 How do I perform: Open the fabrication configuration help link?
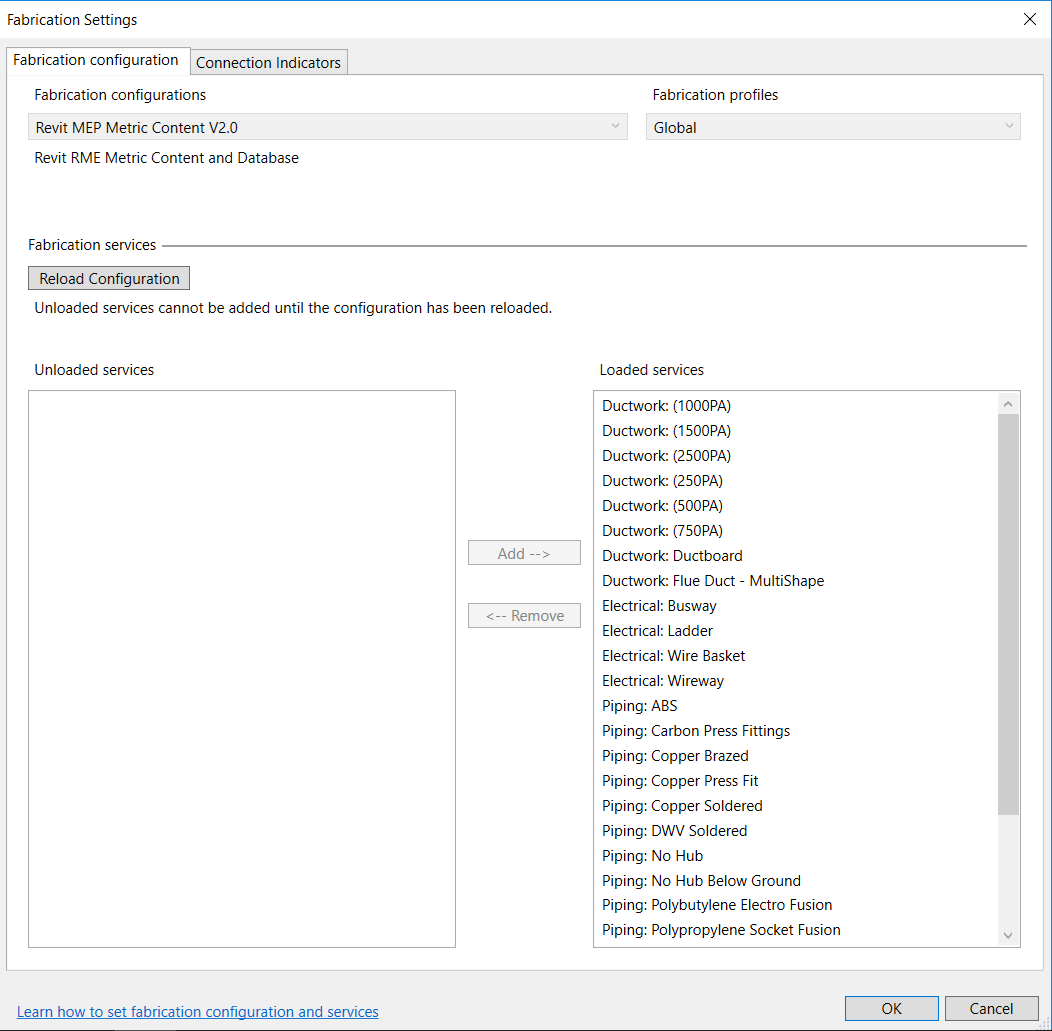(197, 1012)
